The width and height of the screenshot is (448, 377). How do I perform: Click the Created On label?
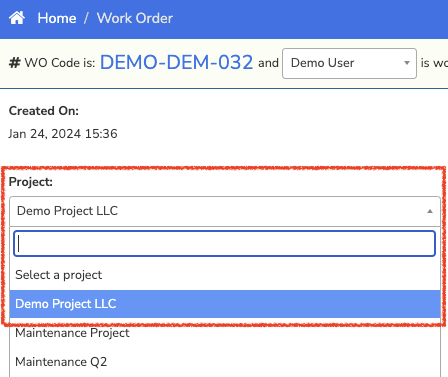click(44, 111)
